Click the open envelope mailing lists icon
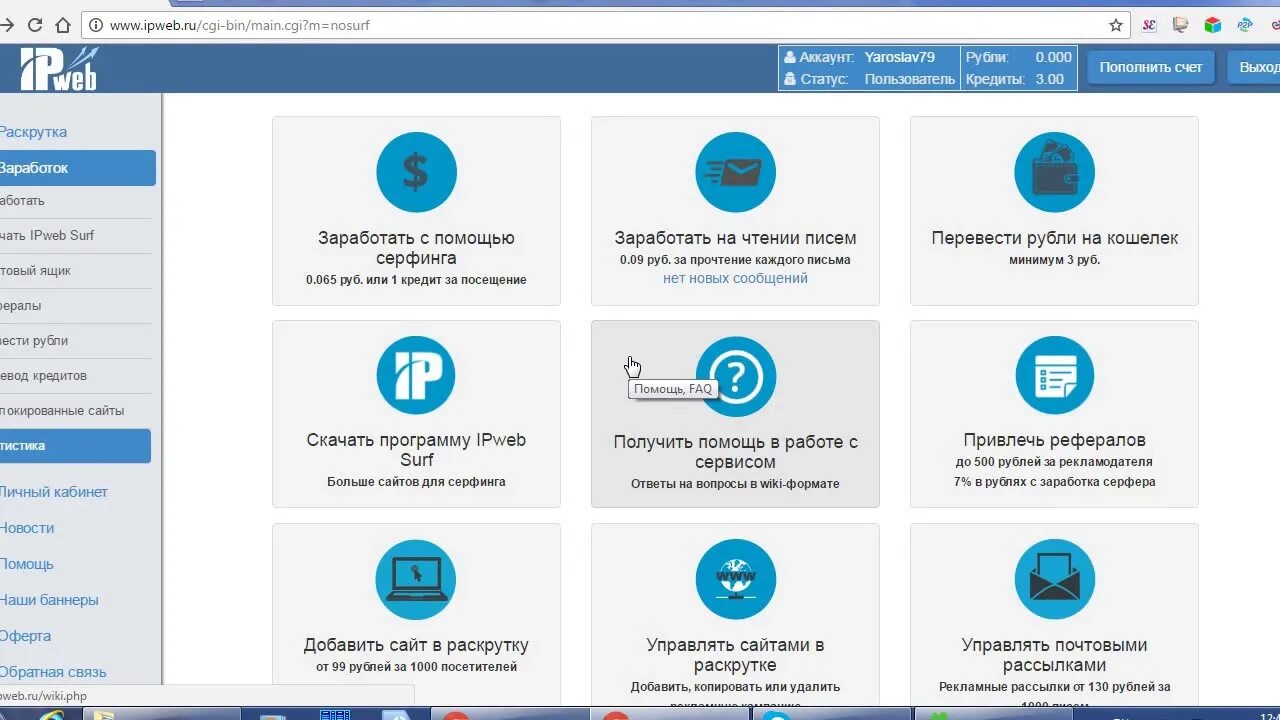Screen dimensions: 1280x720 click(x=1054, y=579)
